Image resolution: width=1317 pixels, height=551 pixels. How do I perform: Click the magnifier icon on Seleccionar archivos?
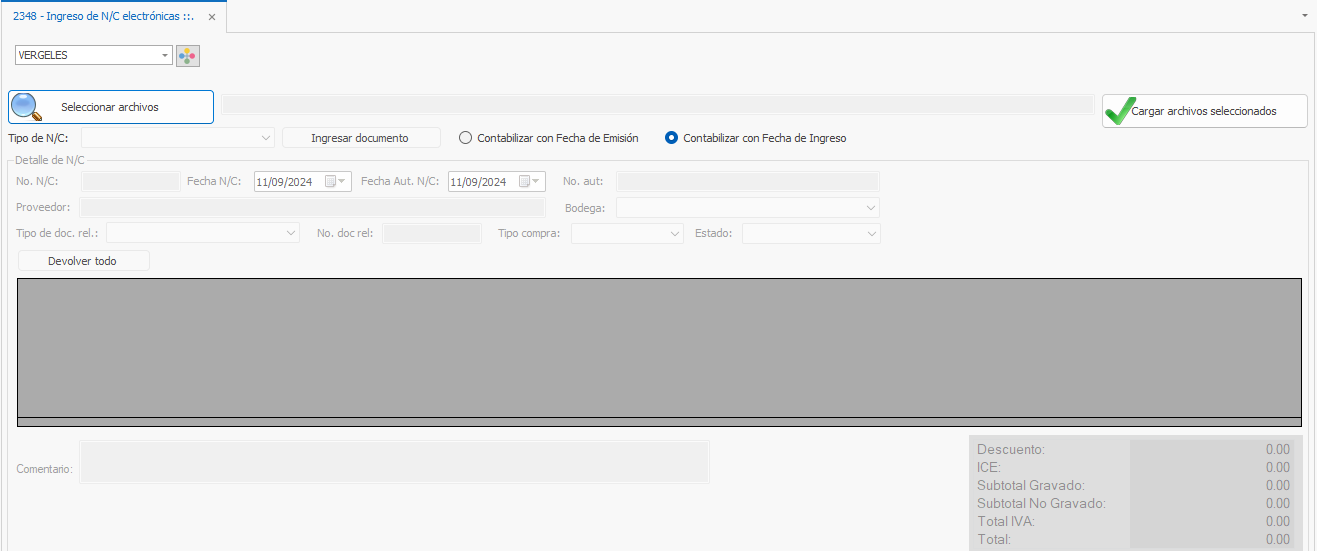tap(26, 107)
